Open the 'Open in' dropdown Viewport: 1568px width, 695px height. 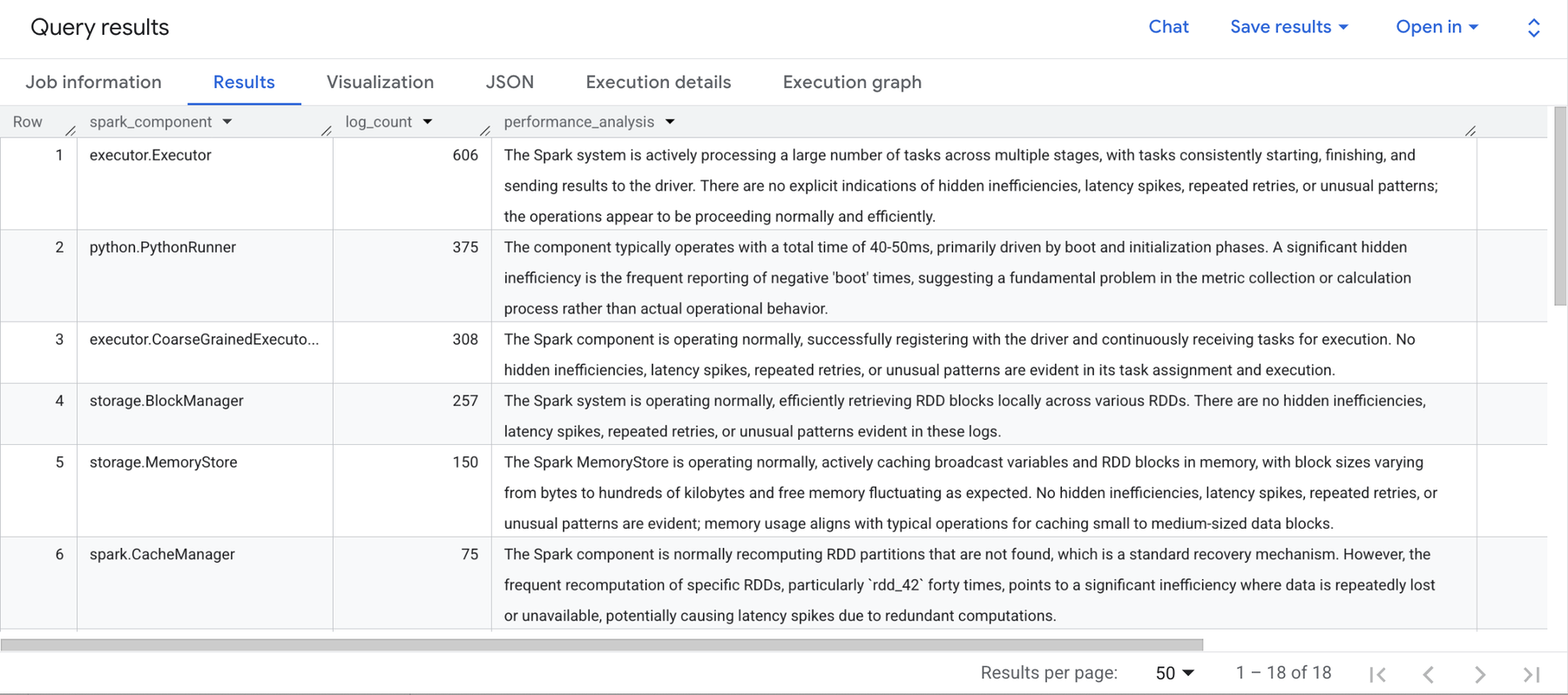(1437, 27)
